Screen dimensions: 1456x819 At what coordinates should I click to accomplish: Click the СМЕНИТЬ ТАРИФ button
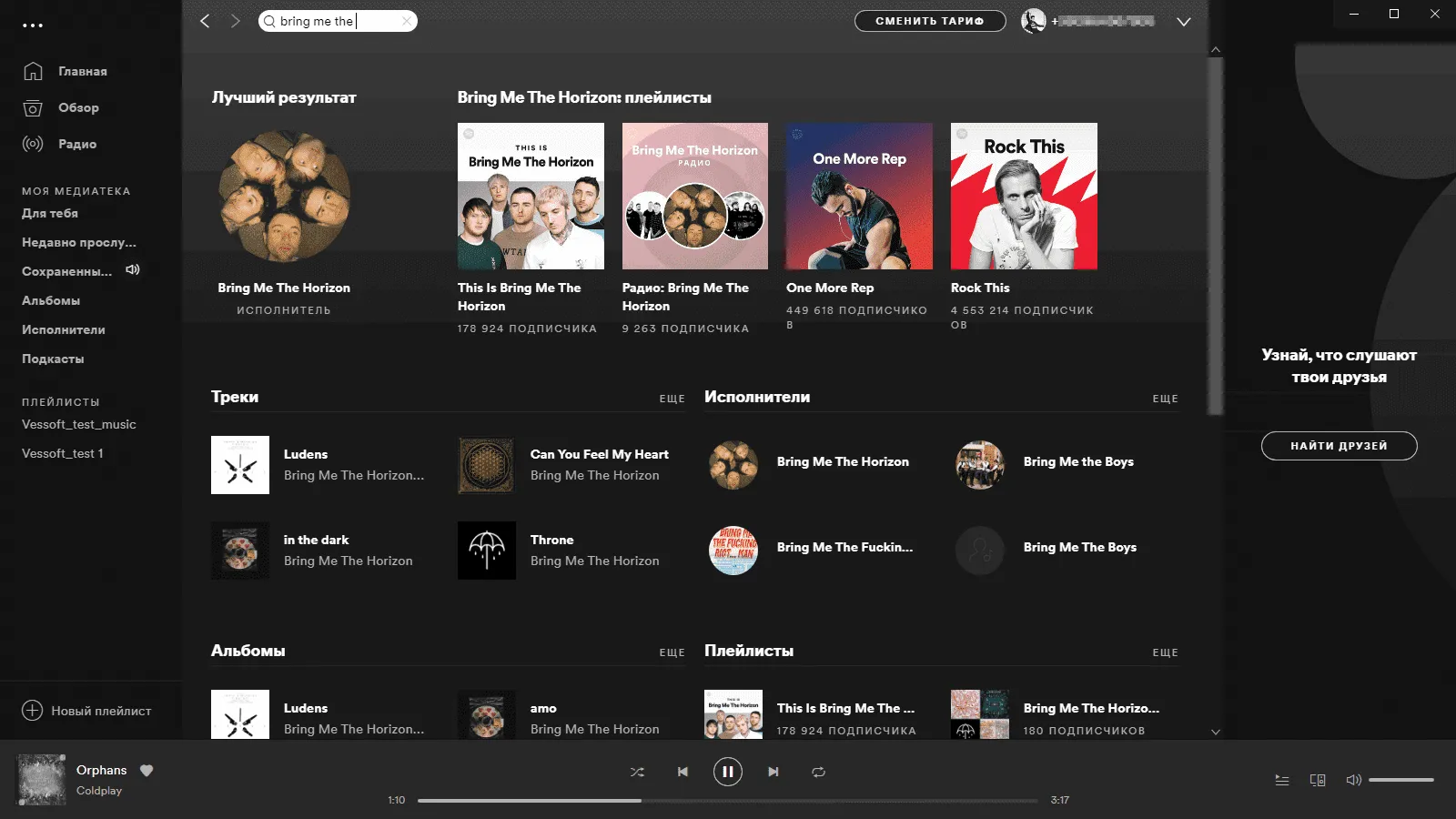930,21
